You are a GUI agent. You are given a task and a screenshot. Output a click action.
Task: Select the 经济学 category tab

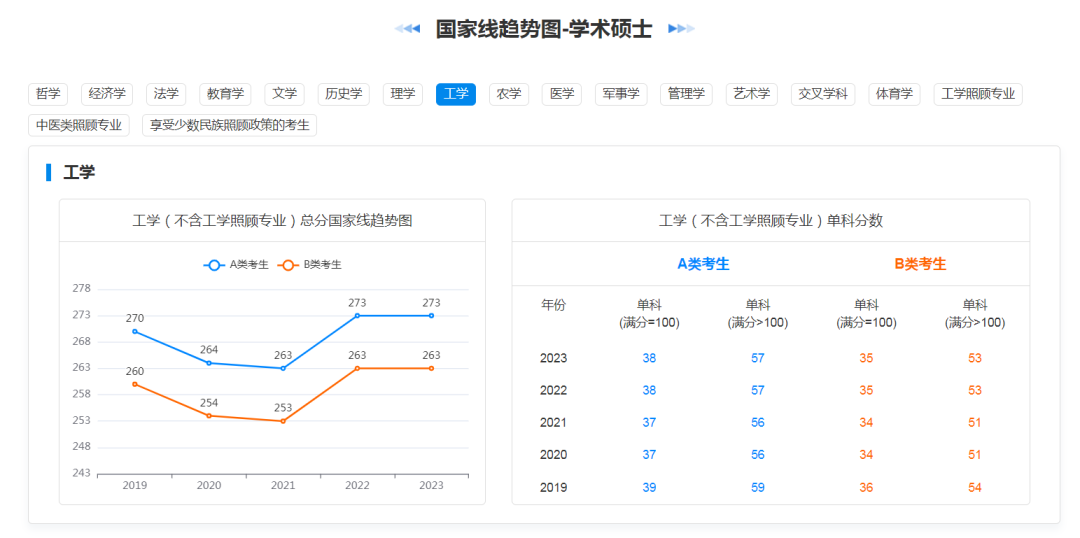click(107, 94)
